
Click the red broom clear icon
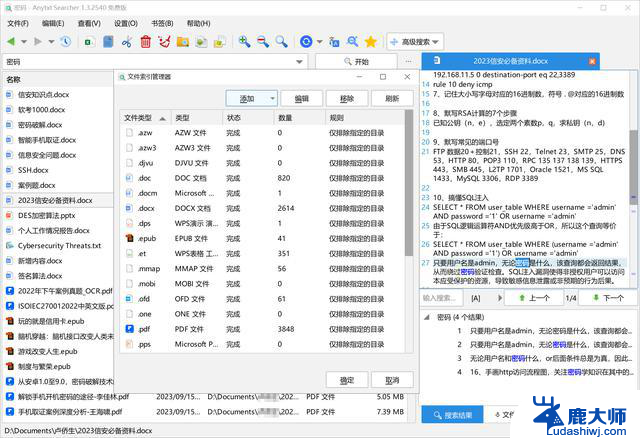coord(164,41)
